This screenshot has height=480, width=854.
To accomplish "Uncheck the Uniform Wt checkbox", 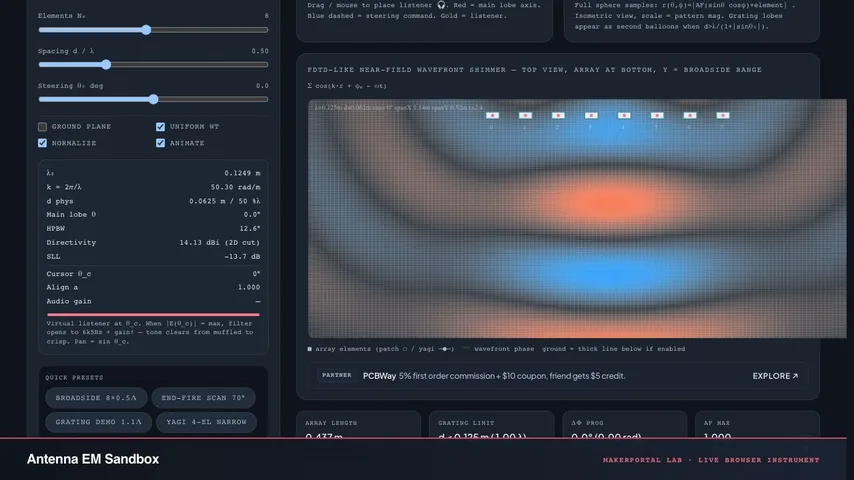I will [160, 126].
